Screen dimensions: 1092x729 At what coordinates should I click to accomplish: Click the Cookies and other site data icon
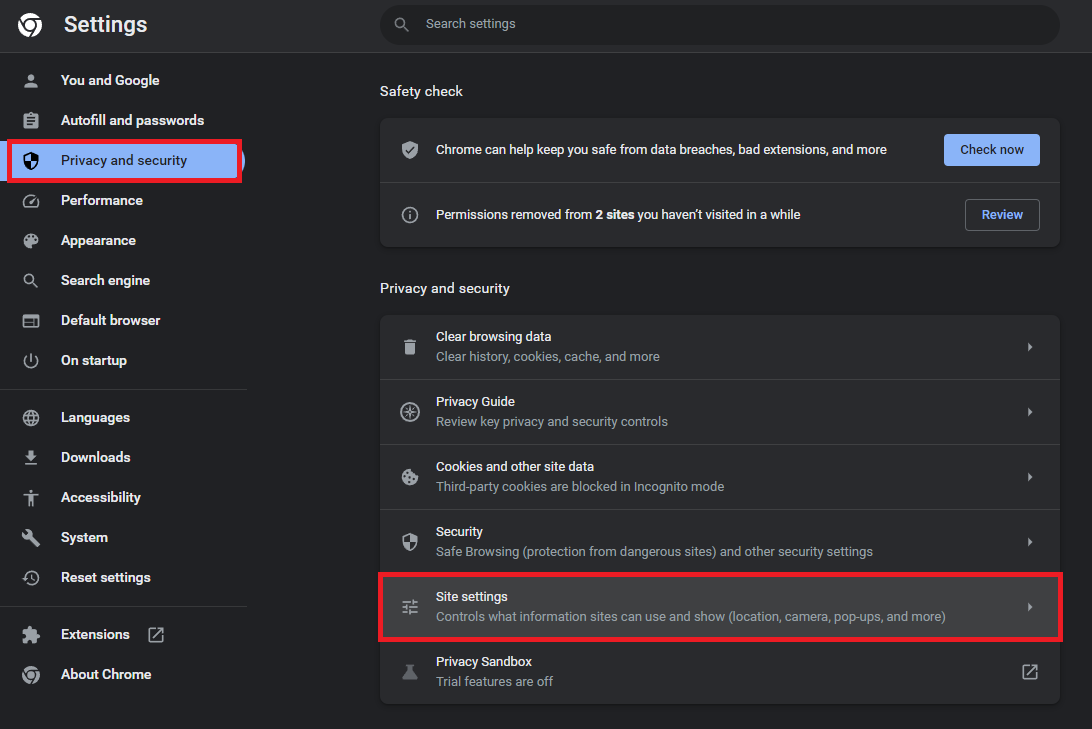pyautogui.click(x=410, y=477)
